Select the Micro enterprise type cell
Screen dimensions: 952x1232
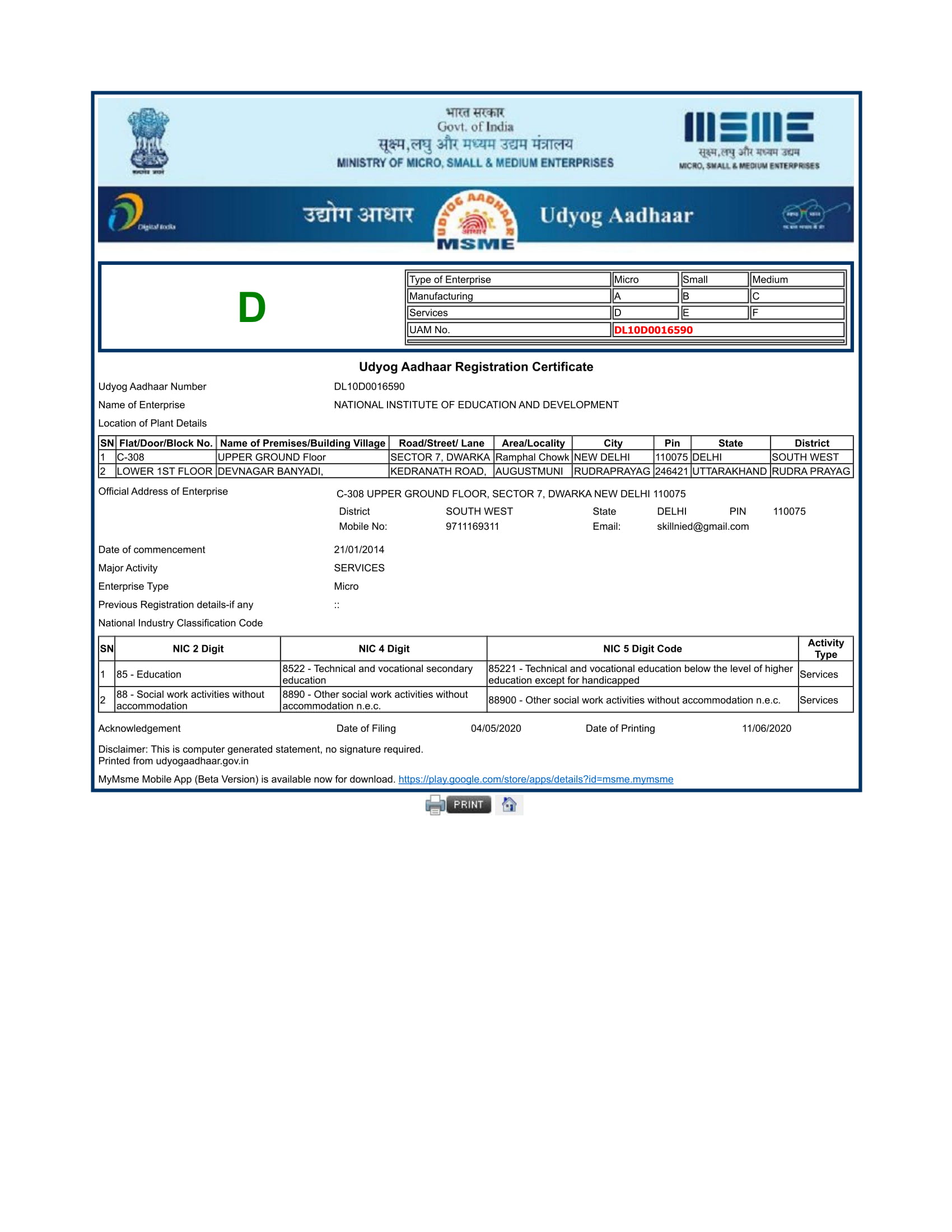pos(644,279)
